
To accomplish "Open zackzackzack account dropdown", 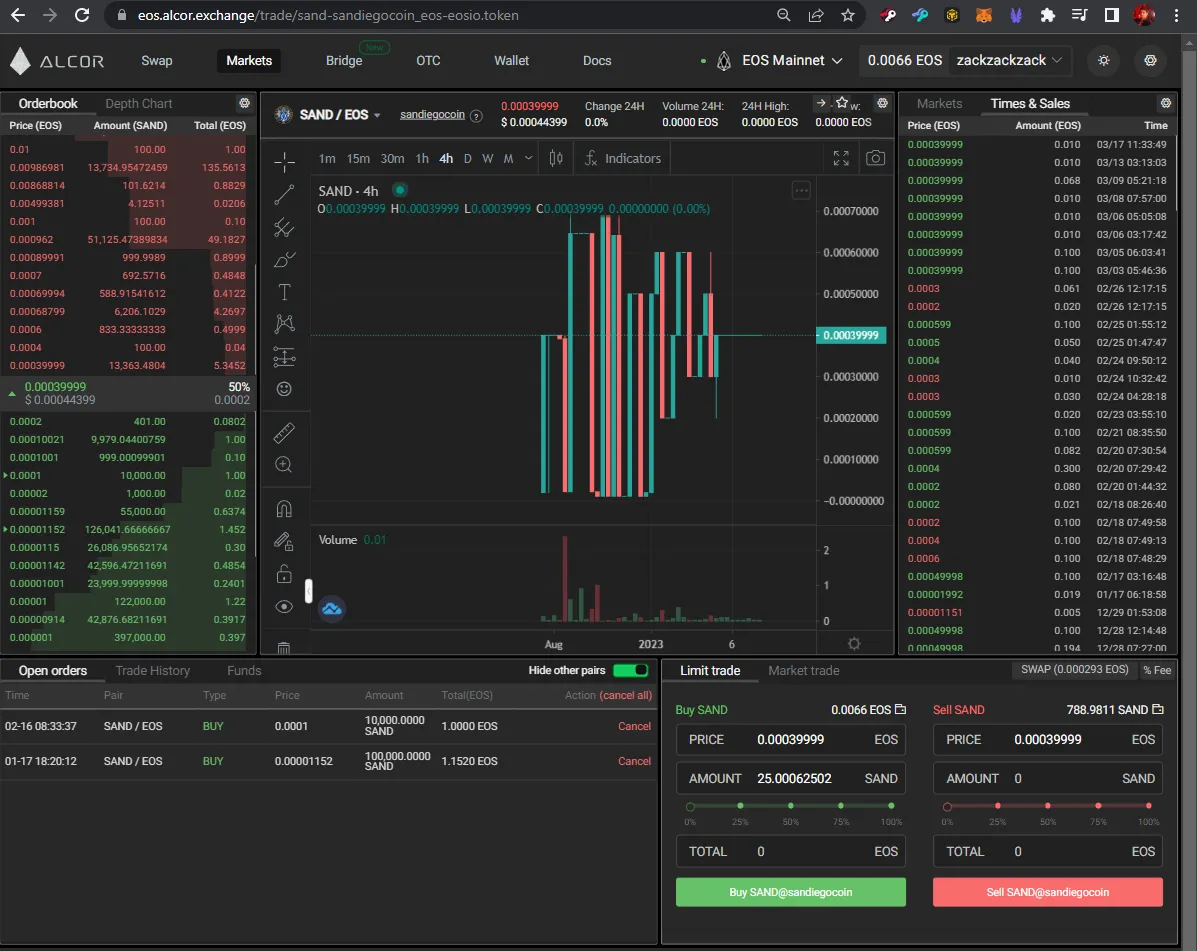I will coord(1009,60).
